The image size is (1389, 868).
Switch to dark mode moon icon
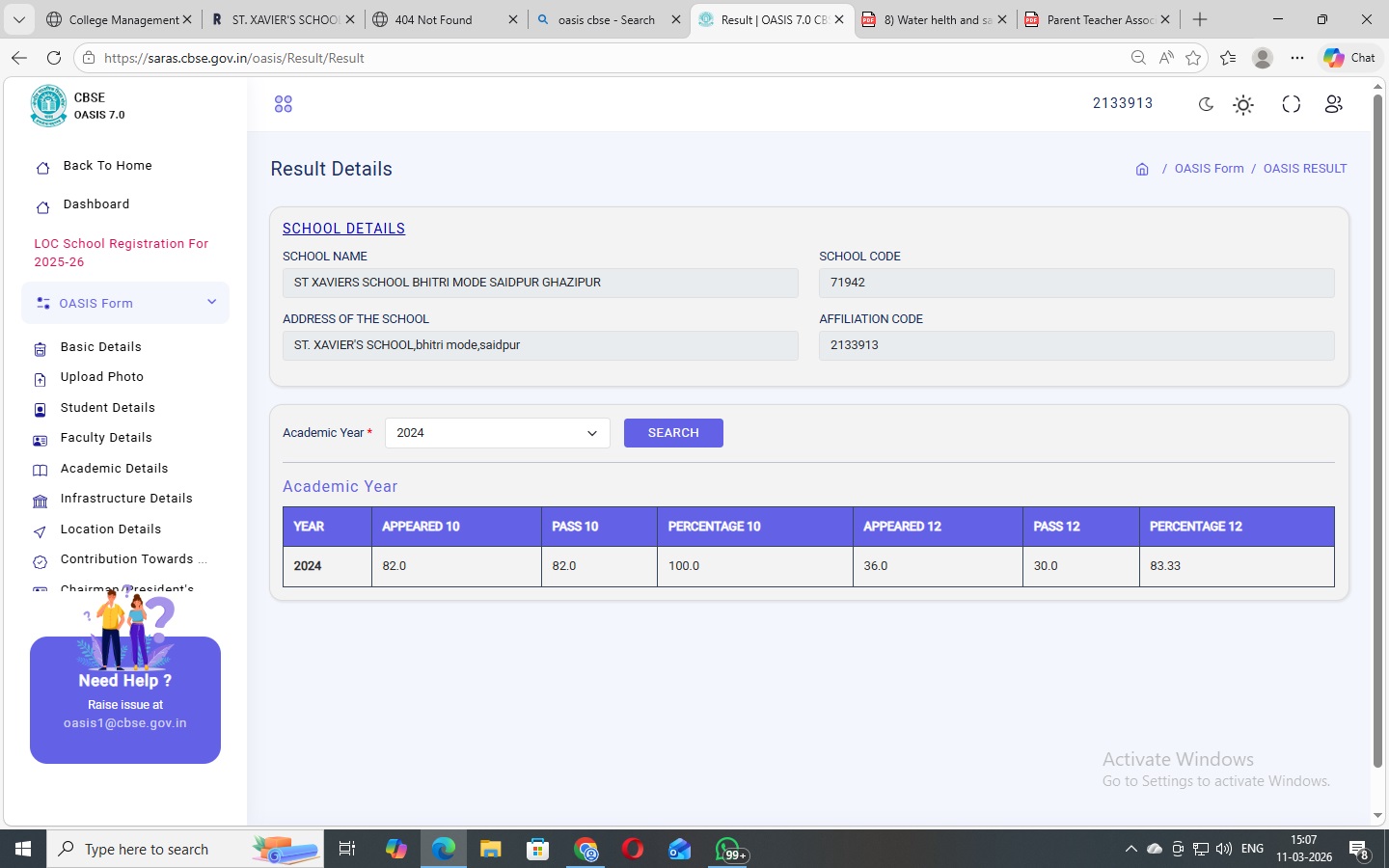1206,104
